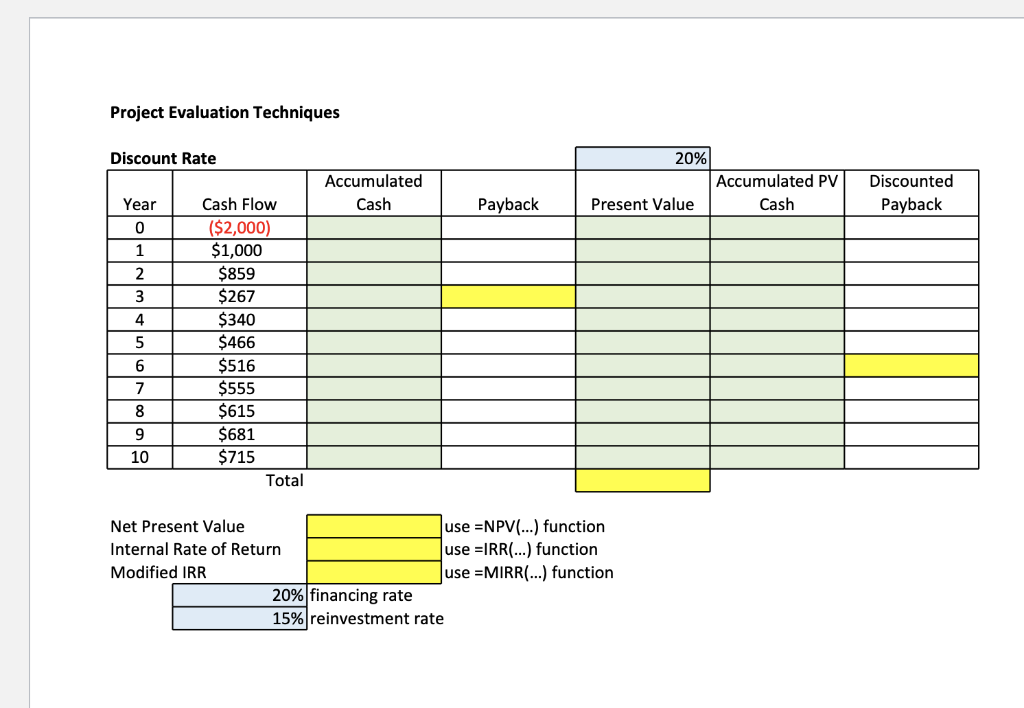Screen dimensions: 1024x708
Task: Click the $615 cash flow cell
Action: tap(240, 411)
